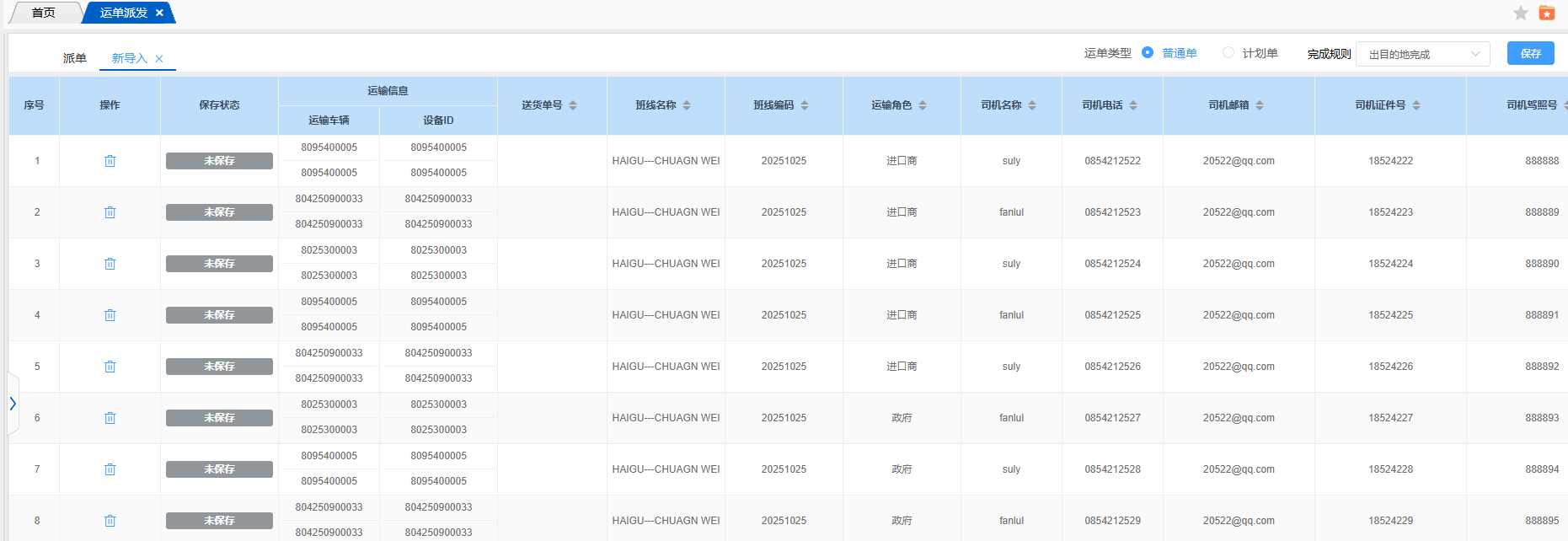
Task: Click the delete icon for row 8
Action: (x=110, y=521)
